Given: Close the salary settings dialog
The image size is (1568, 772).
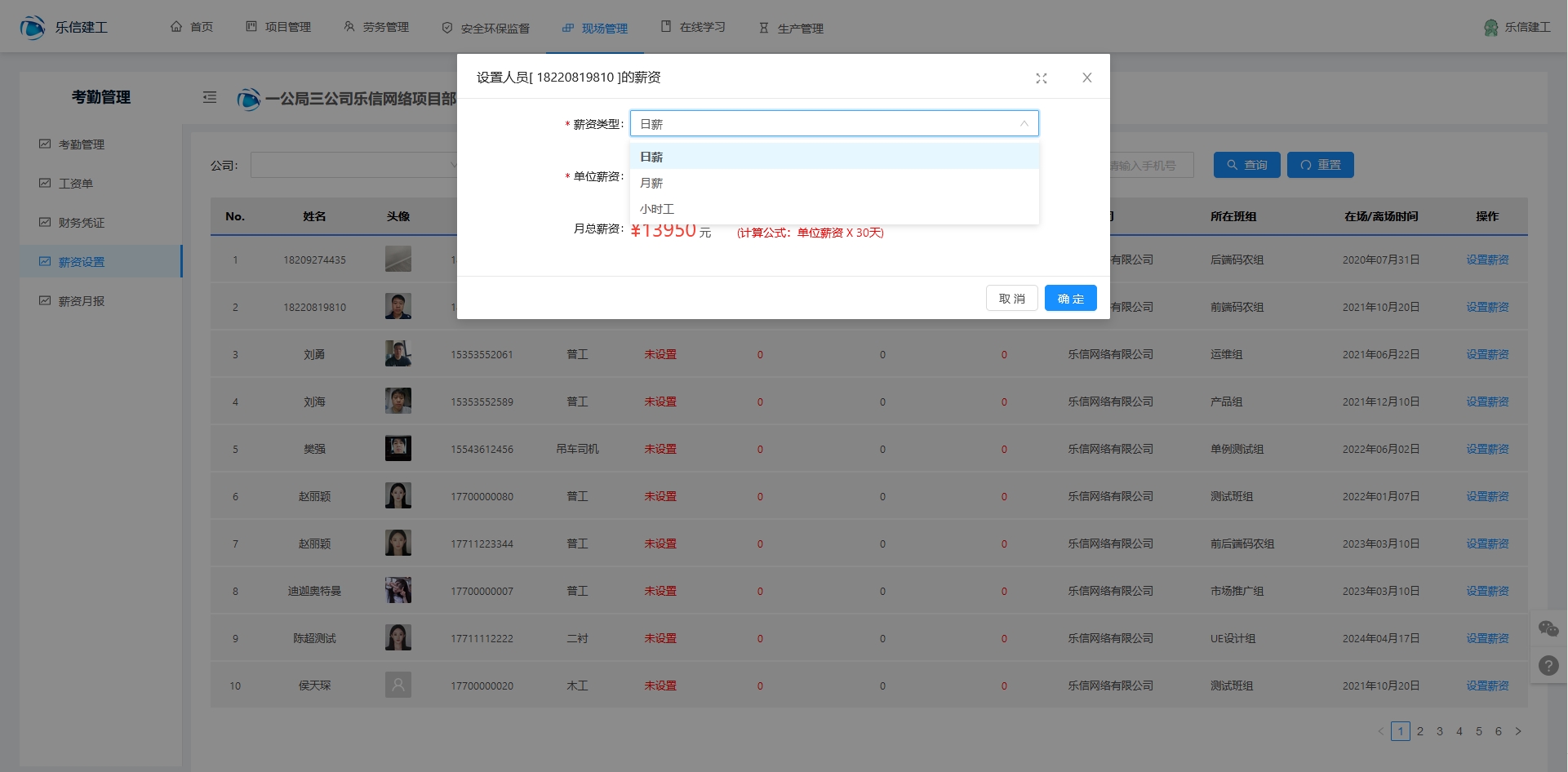Looking at the screenshot, I should (1086, 78).
